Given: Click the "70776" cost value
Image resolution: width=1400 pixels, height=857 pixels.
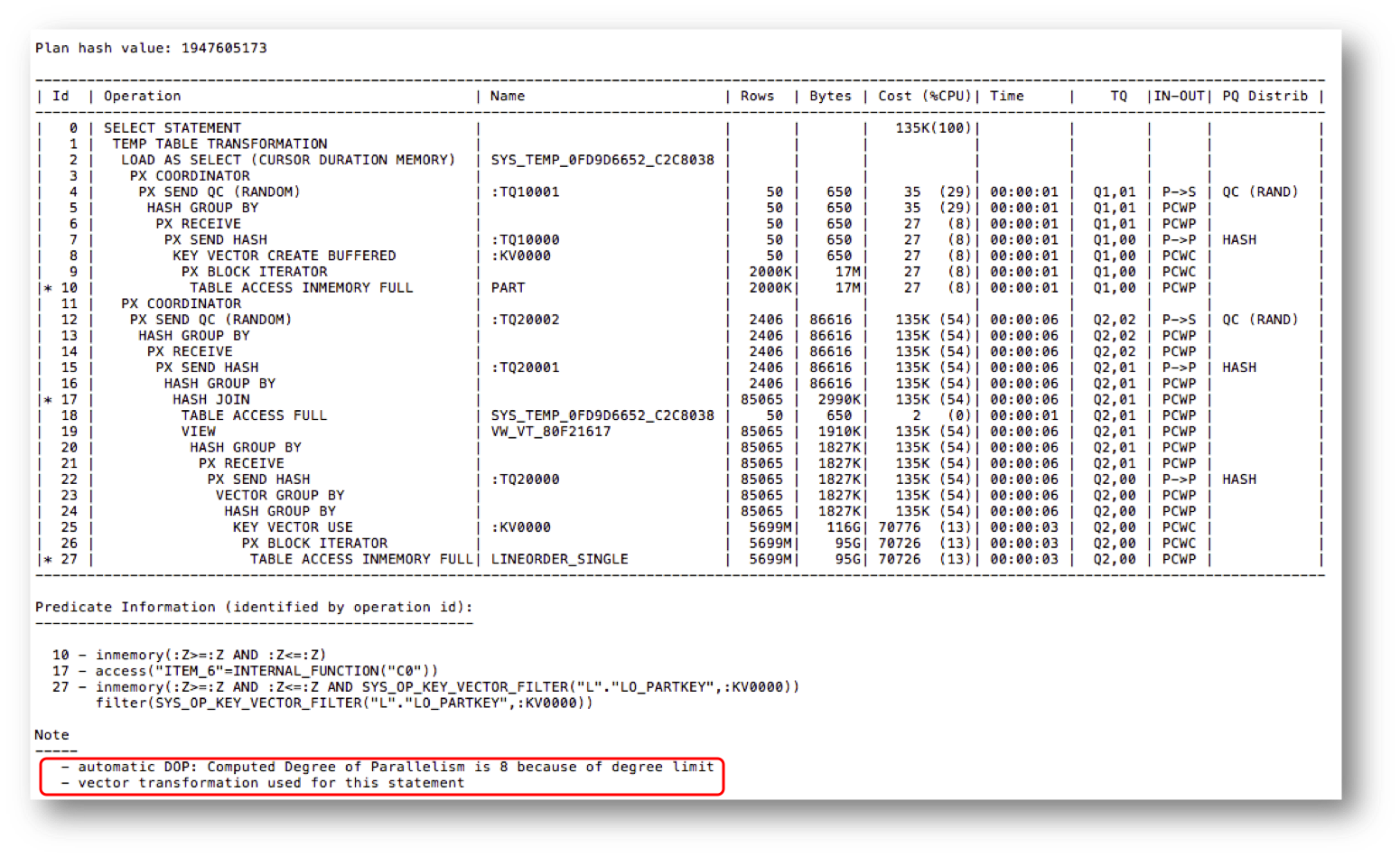Looking at the screenshot, I should coord(899,527).
